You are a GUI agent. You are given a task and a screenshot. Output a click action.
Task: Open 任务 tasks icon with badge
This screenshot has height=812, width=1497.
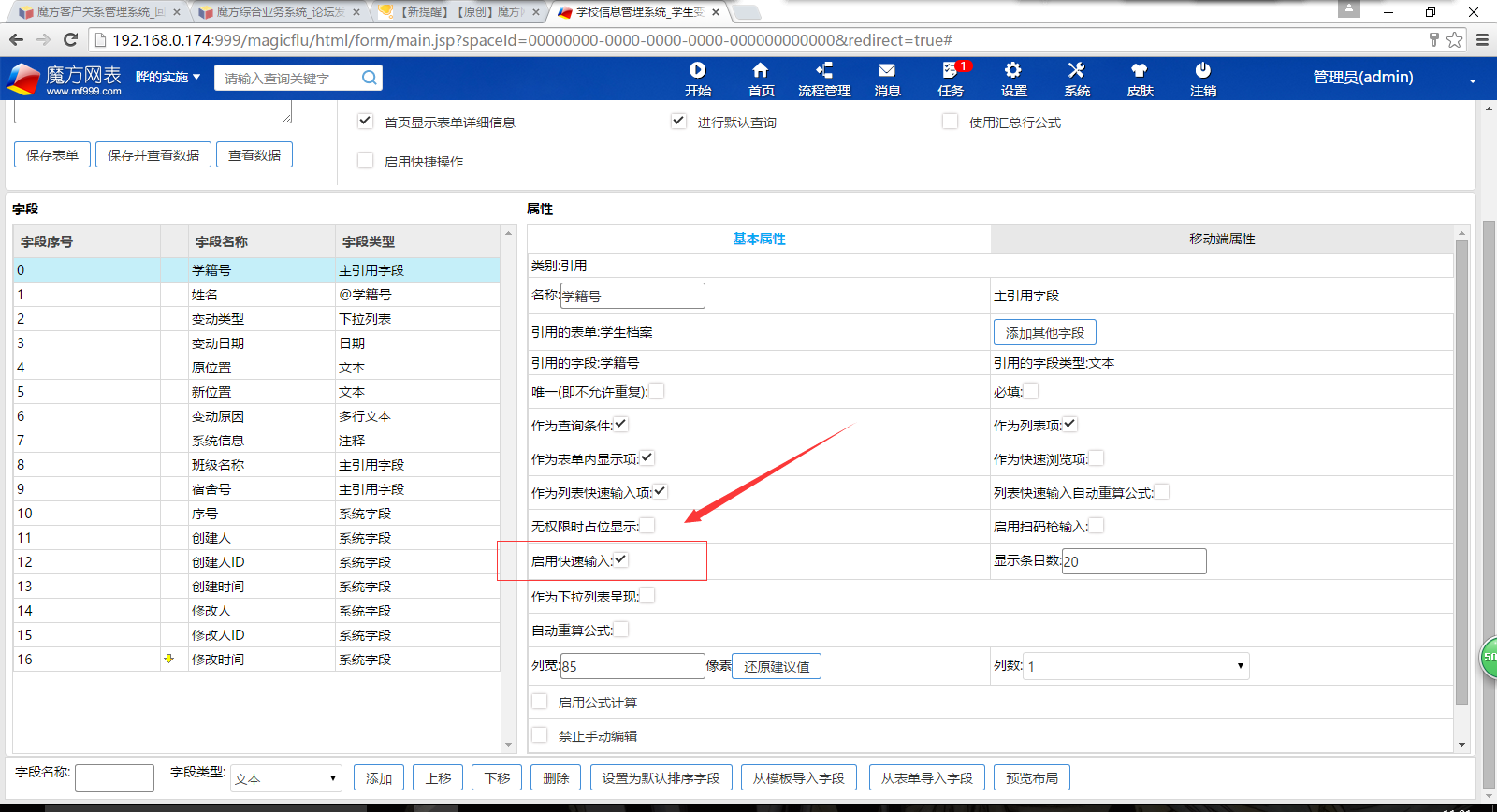click(x=952, y=79)
